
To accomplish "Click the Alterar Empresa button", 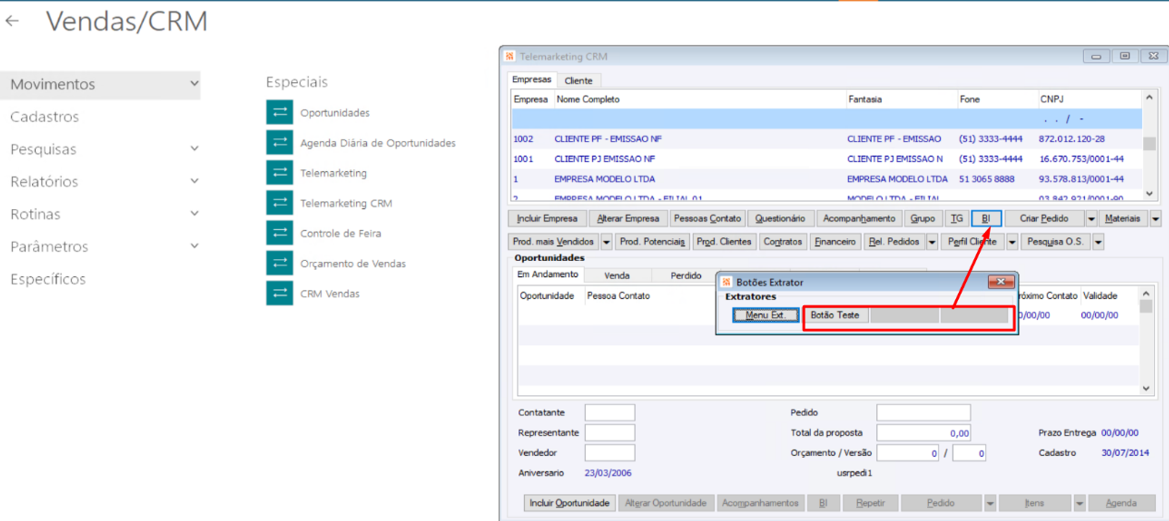I will (628, 218).
